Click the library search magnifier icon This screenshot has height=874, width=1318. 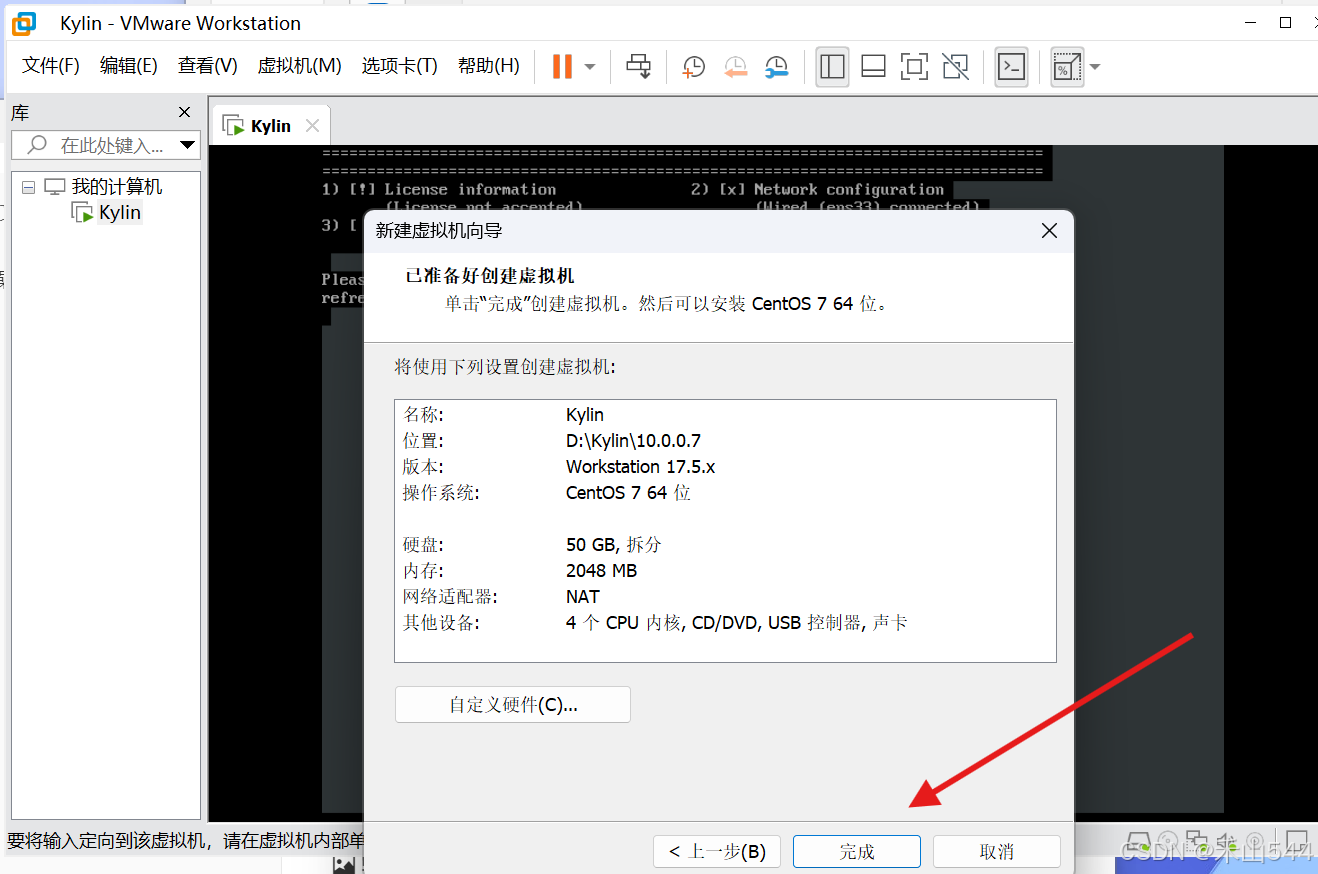click(x=37, y=145)
